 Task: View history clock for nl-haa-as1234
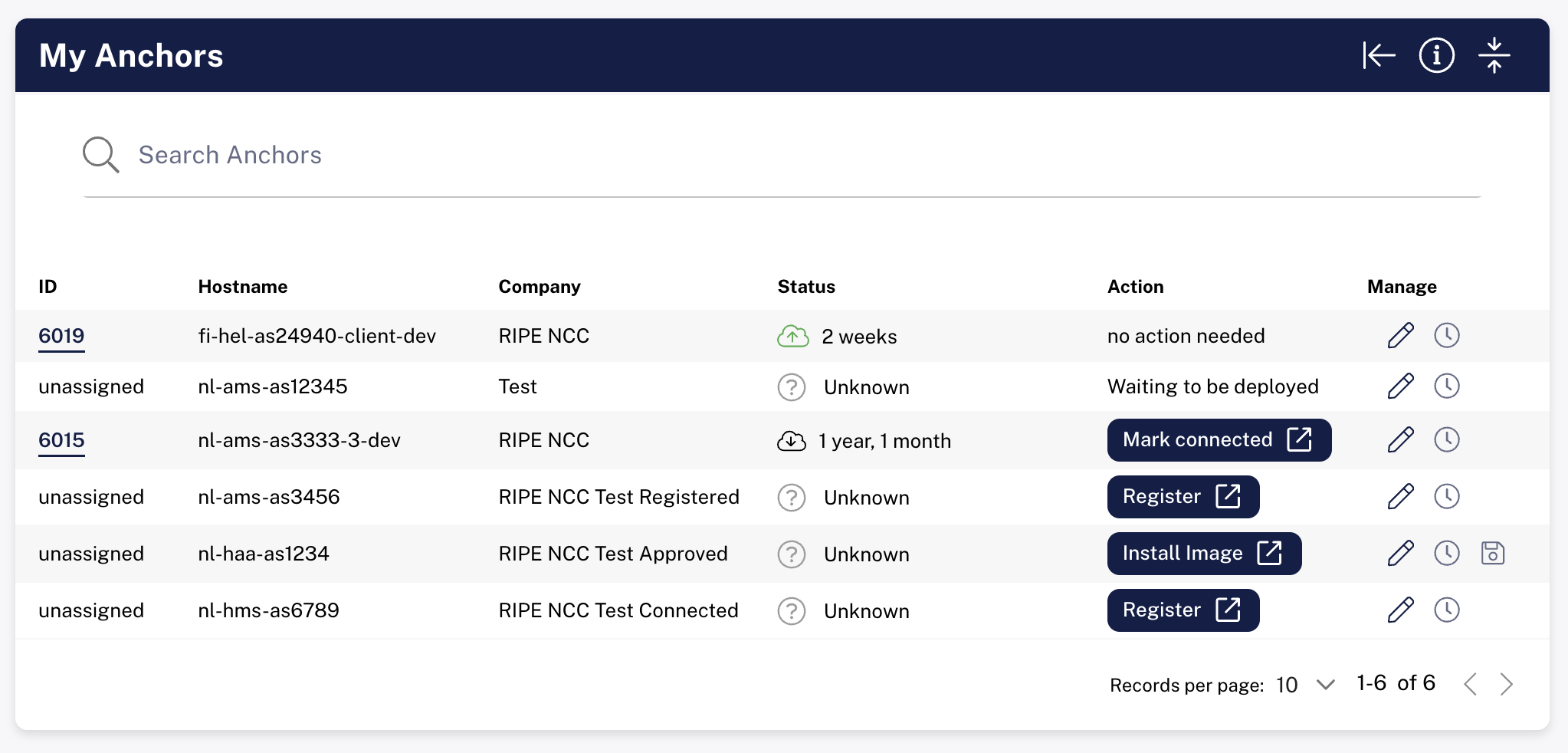(1446, 554)
